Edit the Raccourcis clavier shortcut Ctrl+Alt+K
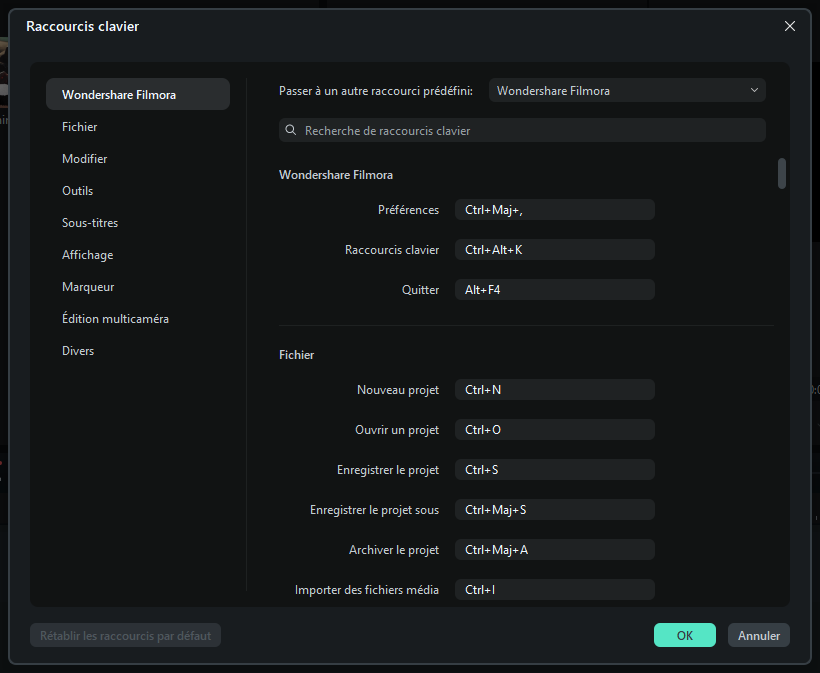 coord(554,249)
